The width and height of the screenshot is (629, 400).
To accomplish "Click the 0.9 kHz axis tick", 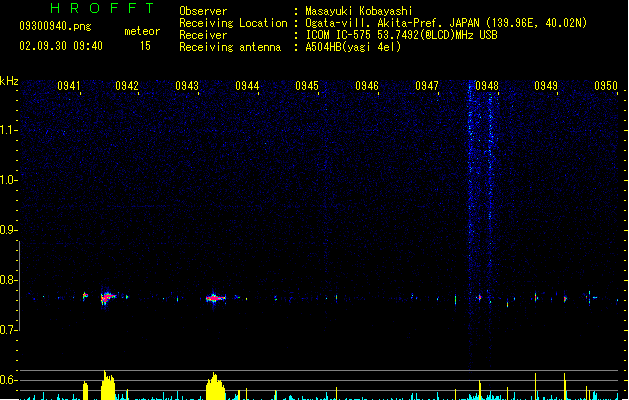I will coord(8,230).
